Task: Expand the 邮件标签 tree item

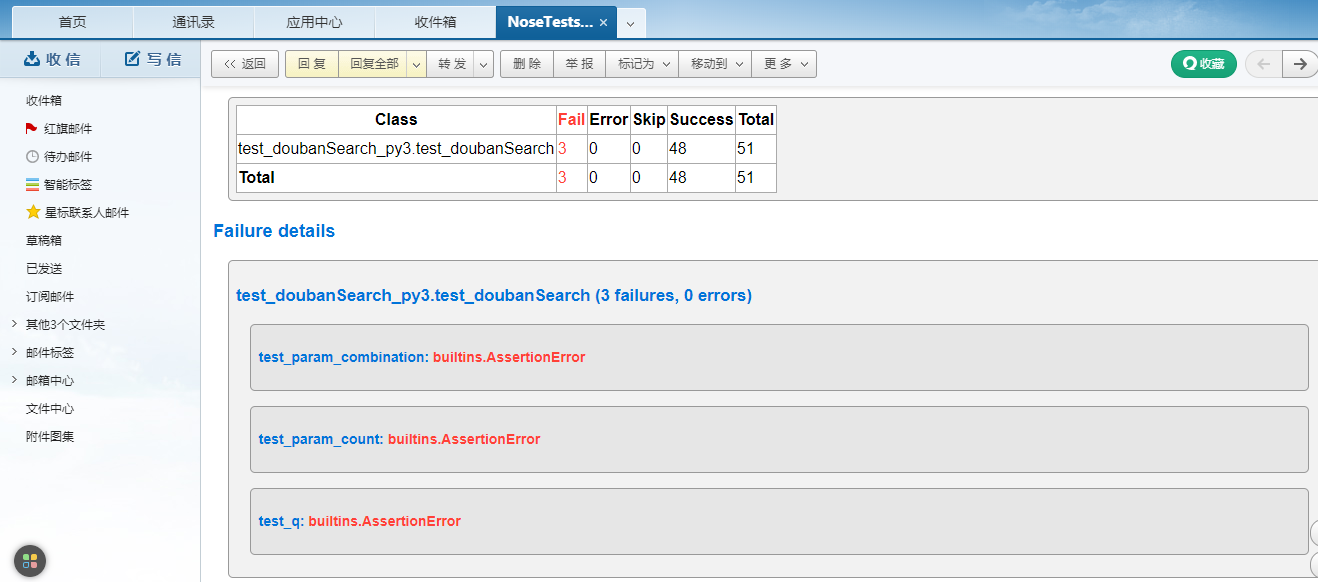Action: [x=13, y=353]
